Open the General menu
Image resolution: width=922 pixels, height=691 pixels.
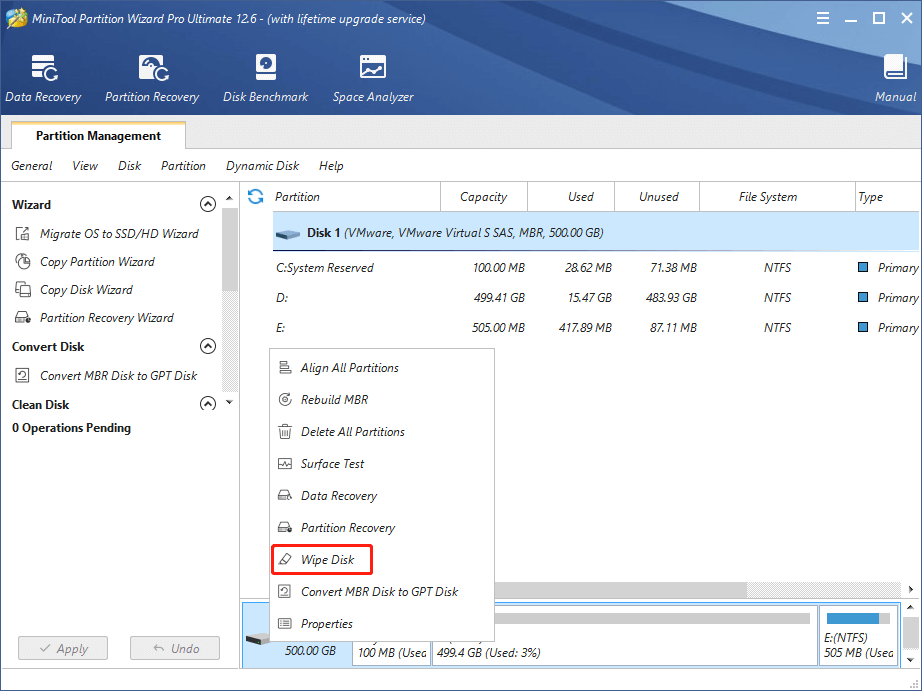pyautogui.click(x=32, y=166)
